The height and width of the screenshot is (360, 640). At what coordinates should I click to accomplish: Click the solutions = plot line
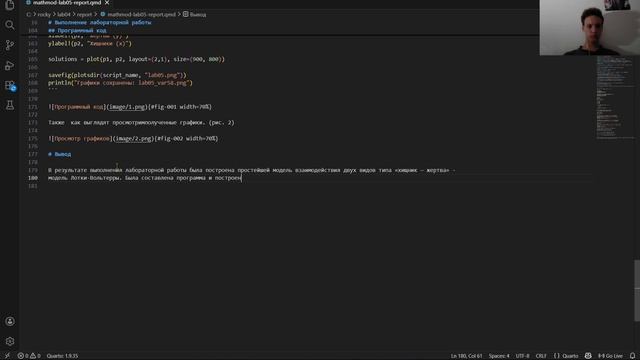(x=136, y=59)
